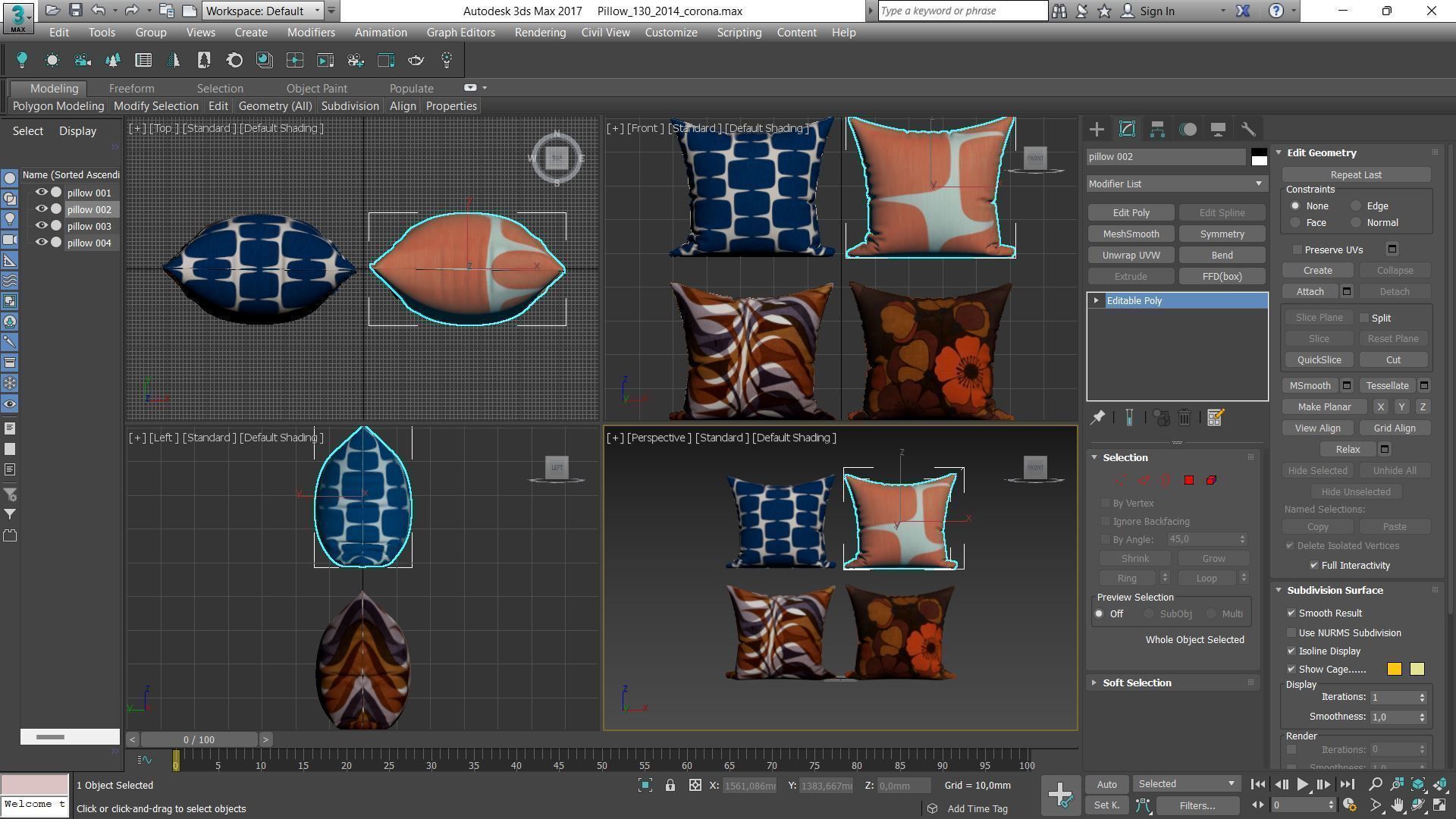Increase display Iterations spinner value
The width and height of the screenshot is (1456, 819).
tap(1423, 694)
